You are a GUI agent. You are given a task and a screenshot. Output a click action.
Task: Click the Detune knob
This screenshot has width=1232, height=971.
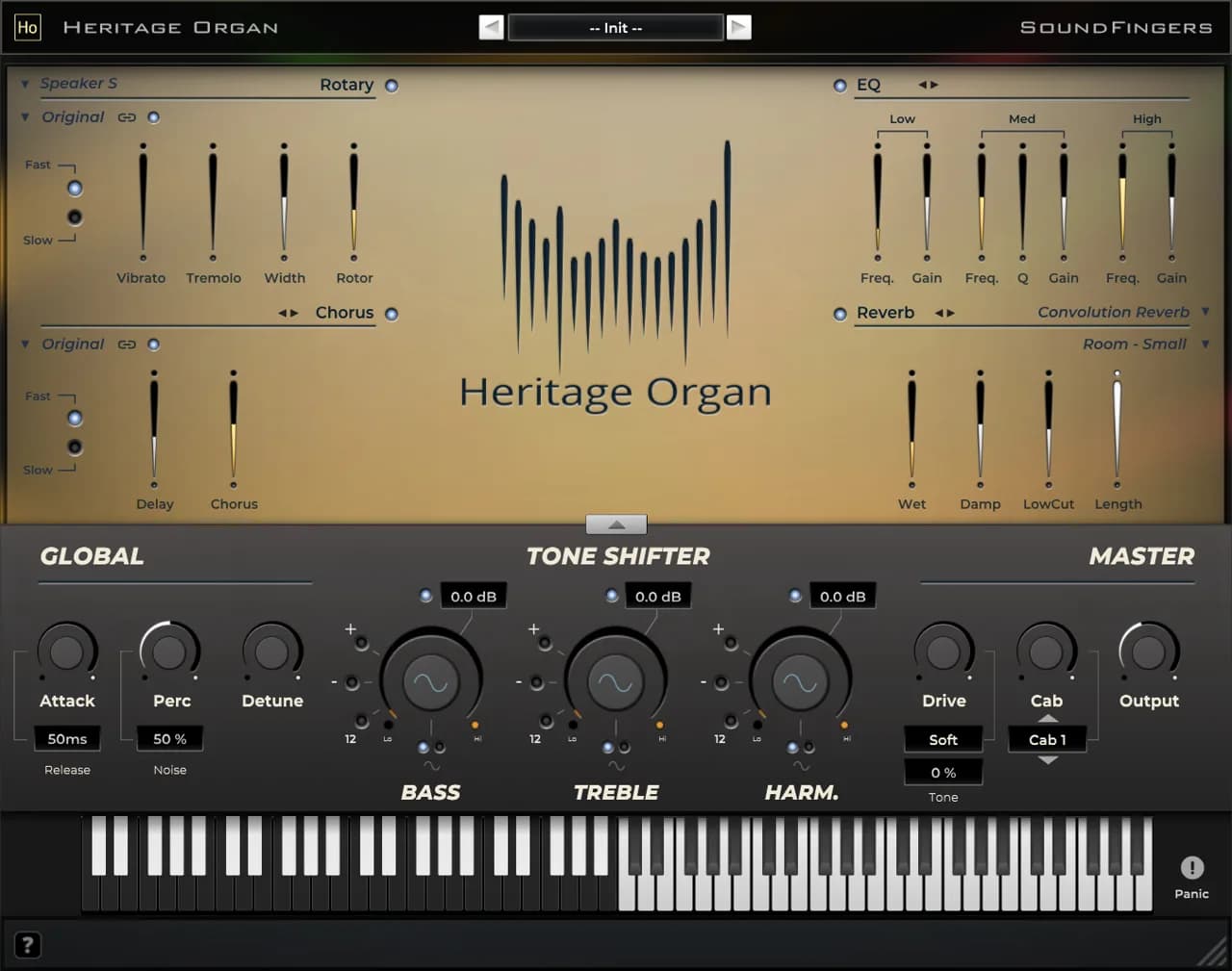(271, 652)
